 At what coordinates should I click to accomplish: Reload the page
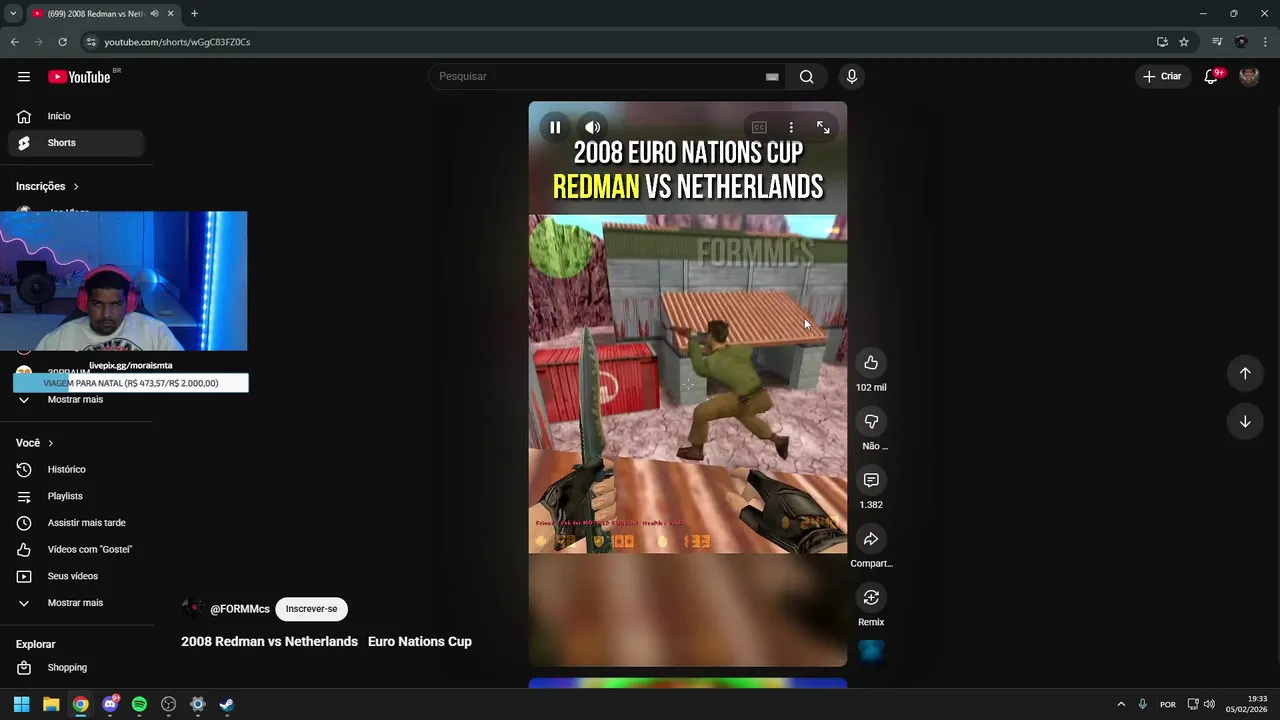click(x=62, y=42)
